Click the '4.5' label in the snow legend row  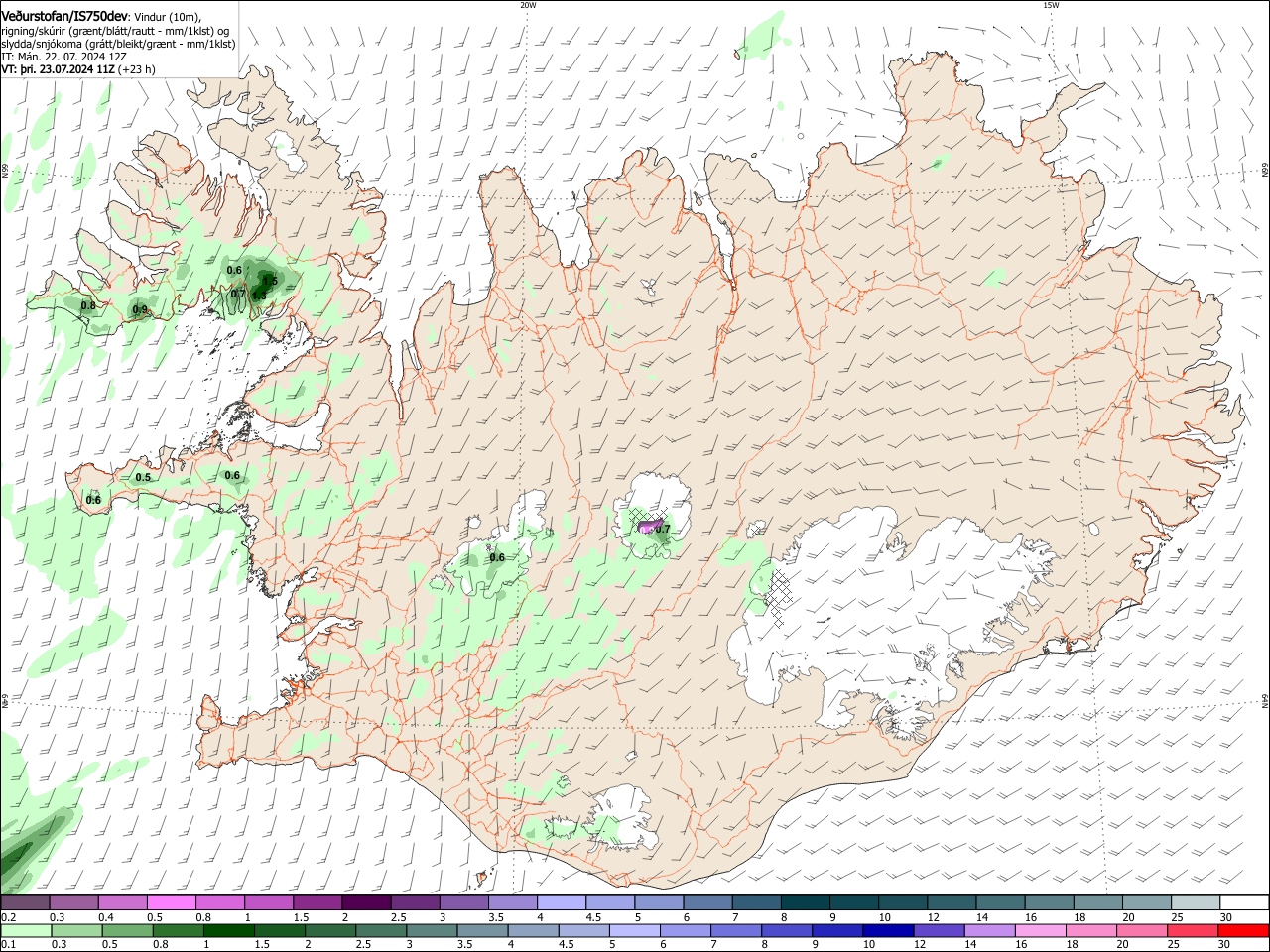point(593,917)
